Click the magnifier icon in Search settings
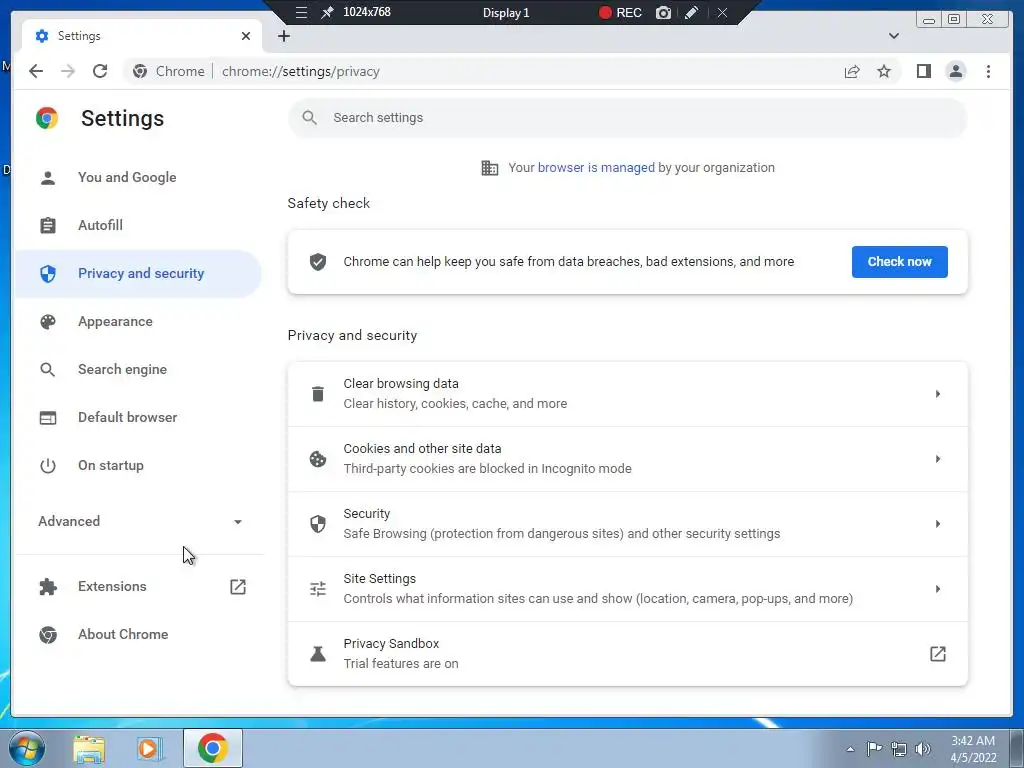Viewport: 1024px width, 768px height. tap(310, 118)
